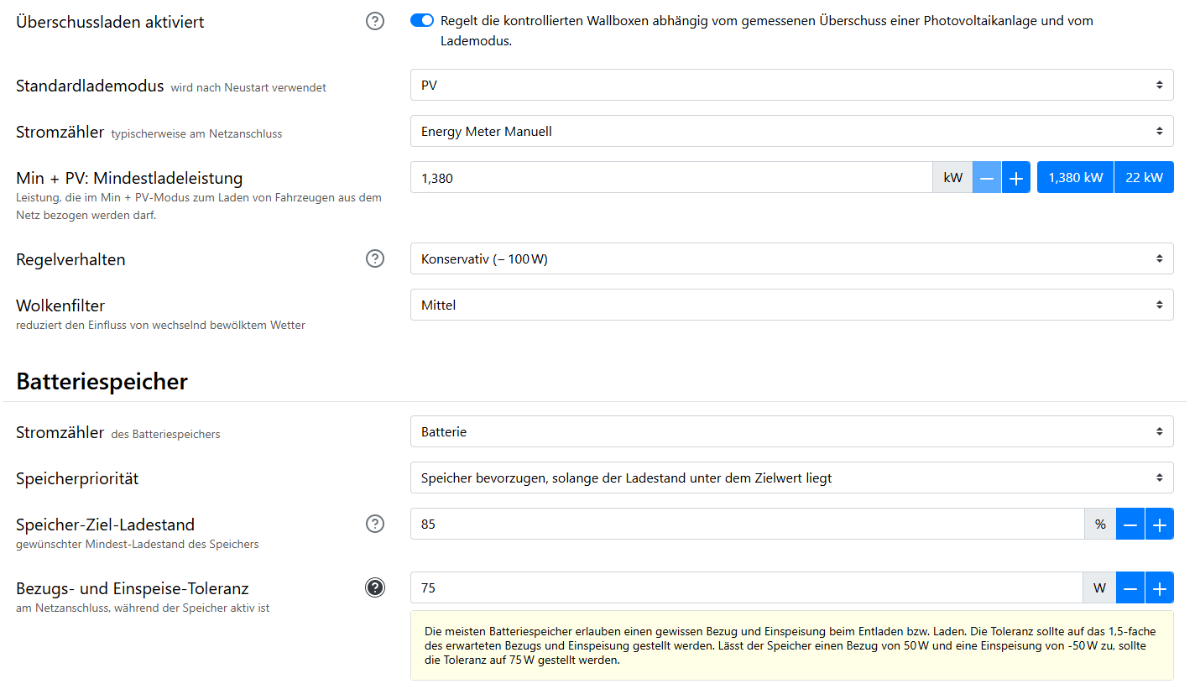Open the Standardlademodus dropdown showing PV
The image size is (1200, 689).
pos(791,85)
